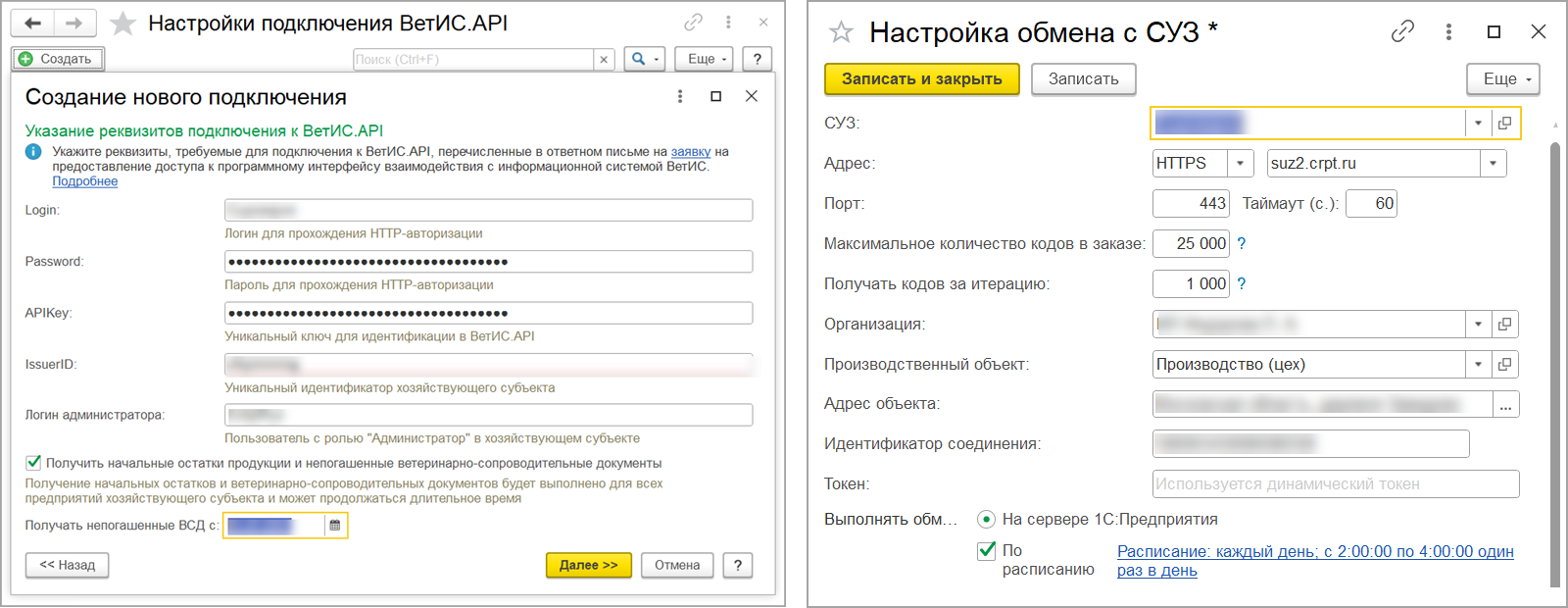Click the Login input field
The height and width of the screenshot is (608, 1568).
(488, 210)
